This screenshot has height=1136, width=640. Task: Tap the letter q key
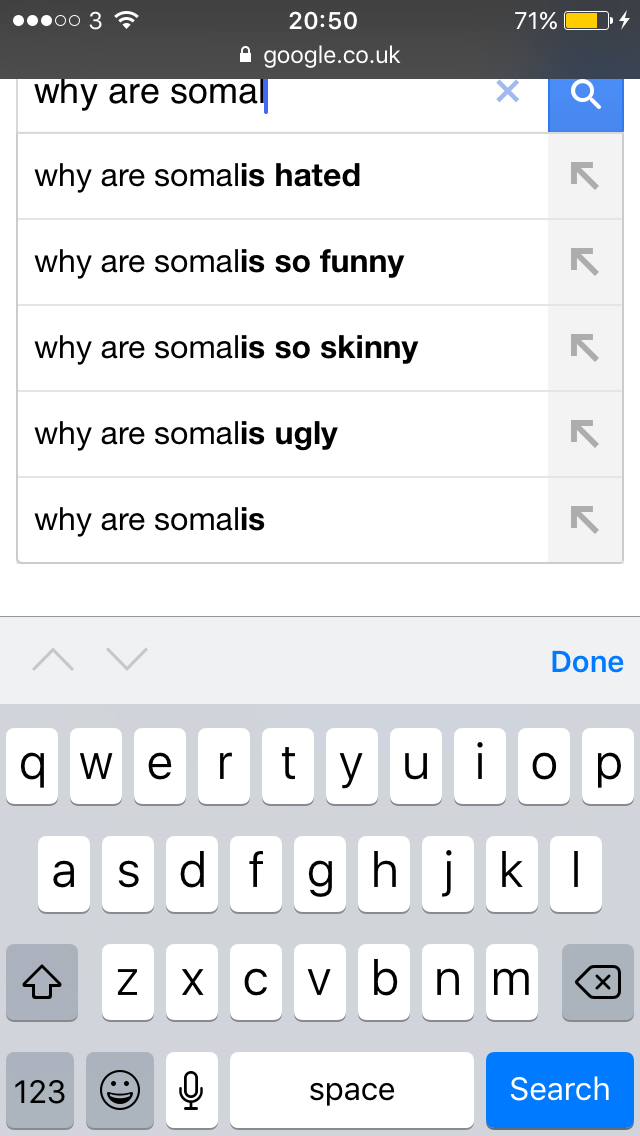click(32, 767)
